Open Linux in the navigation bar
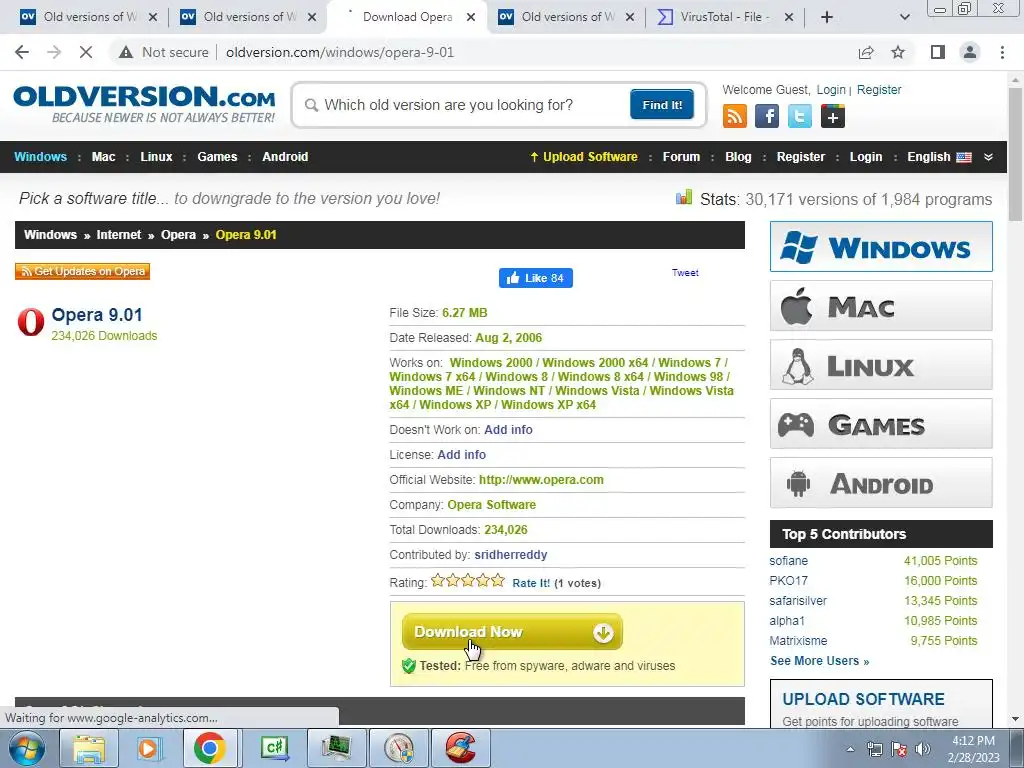This screenshot has height=768, width=1024. point(156,157)
